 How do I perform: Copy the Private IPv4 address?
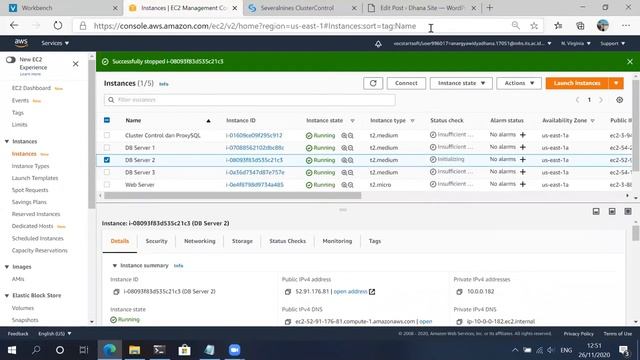[459, 292]
